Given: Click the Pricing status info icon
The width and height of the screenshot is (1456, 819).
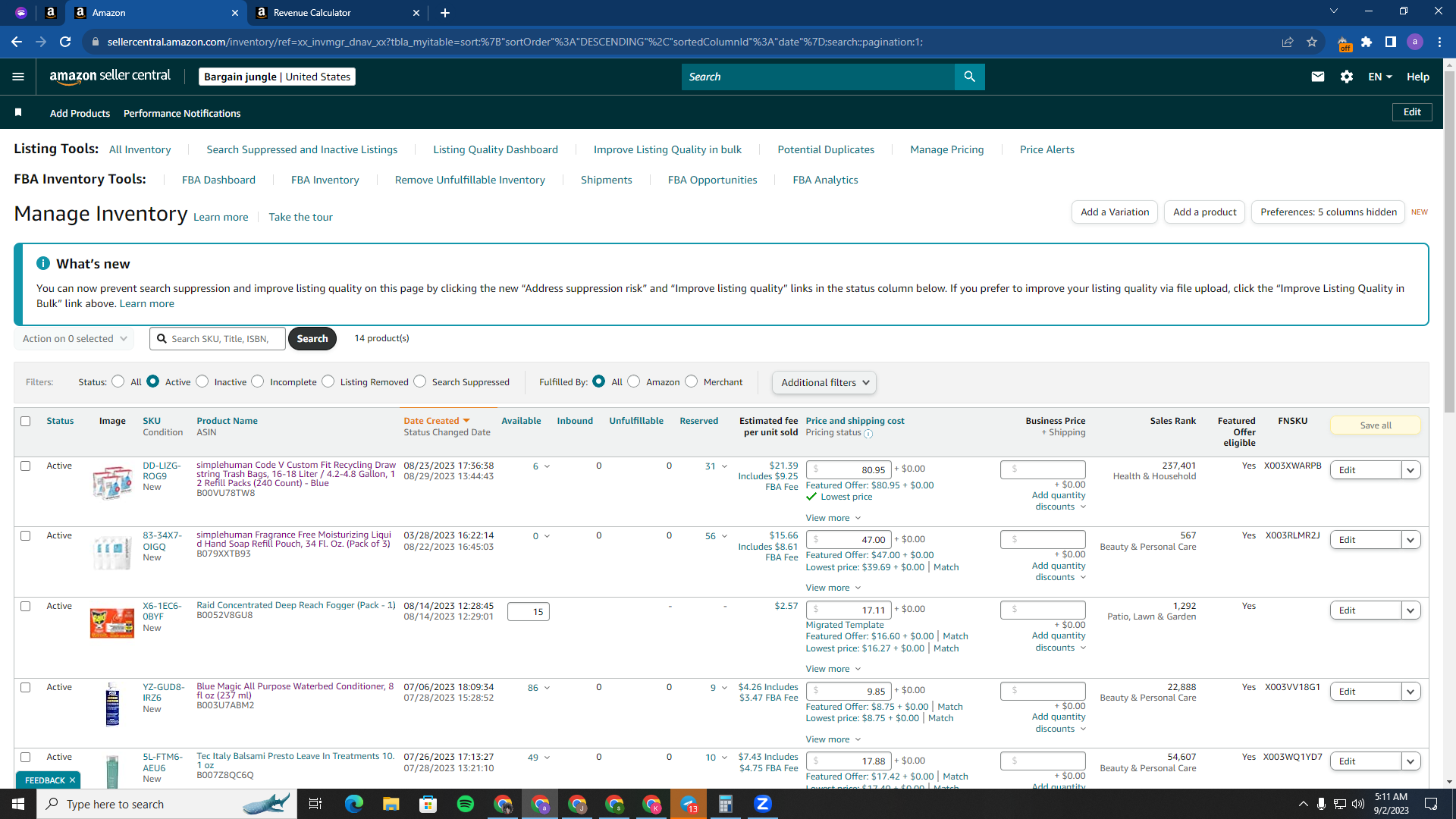Looking at the screenshot, I should (x=868, y=434).
